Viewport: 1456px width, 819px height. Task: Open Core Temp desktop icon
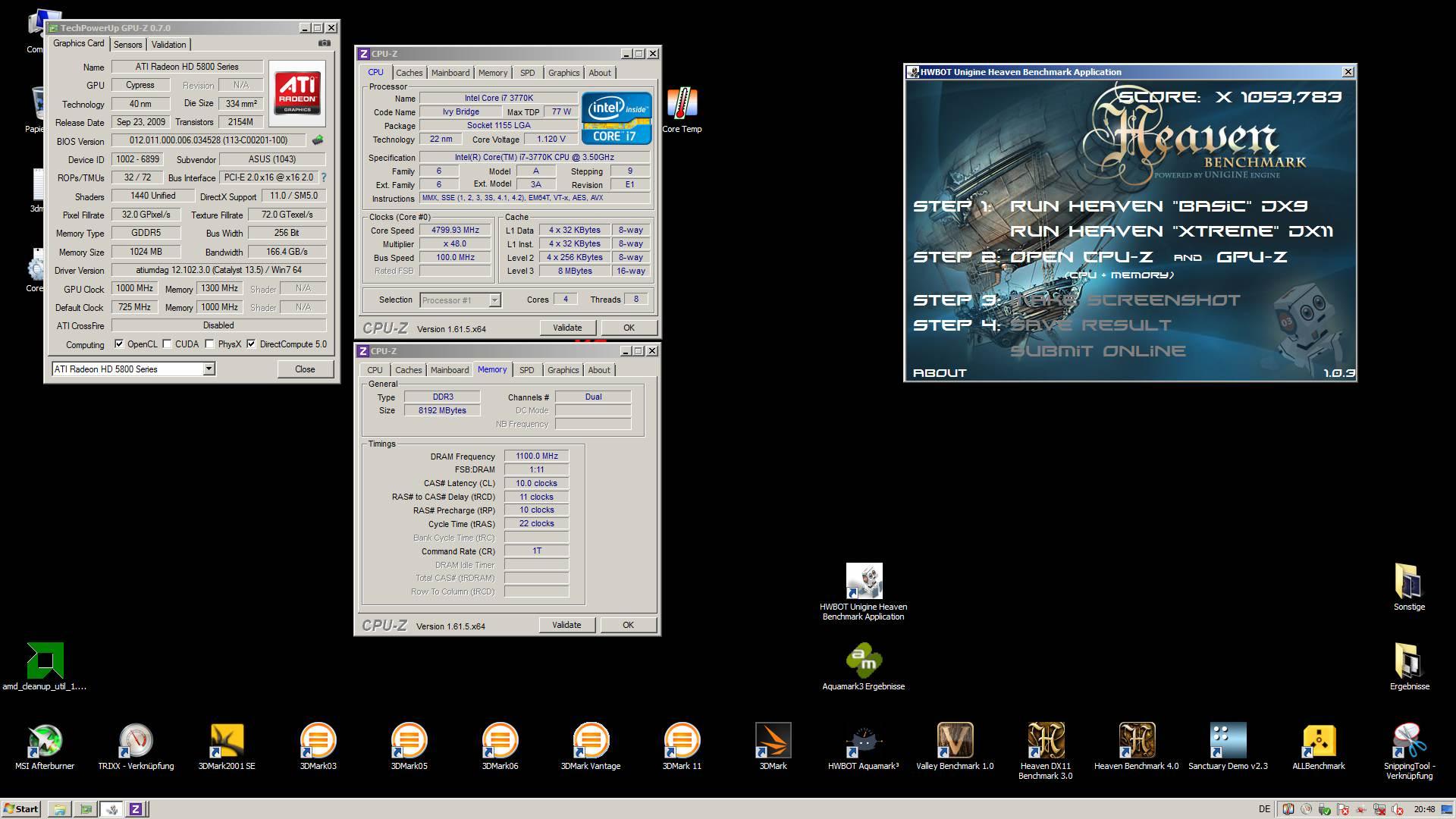682,111
